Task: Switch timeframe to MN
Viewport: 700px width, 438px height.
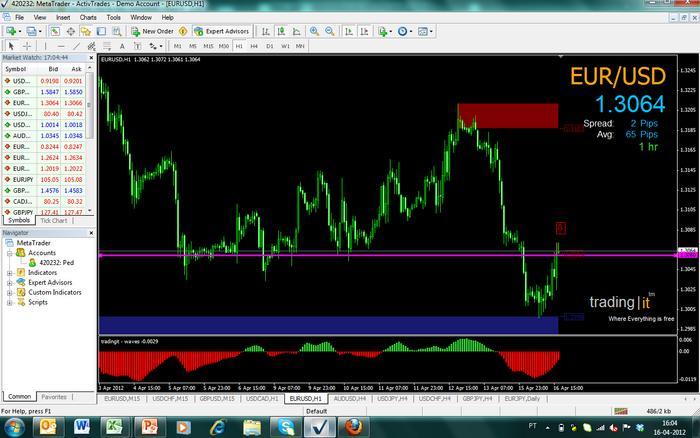Action: [300, 46]
